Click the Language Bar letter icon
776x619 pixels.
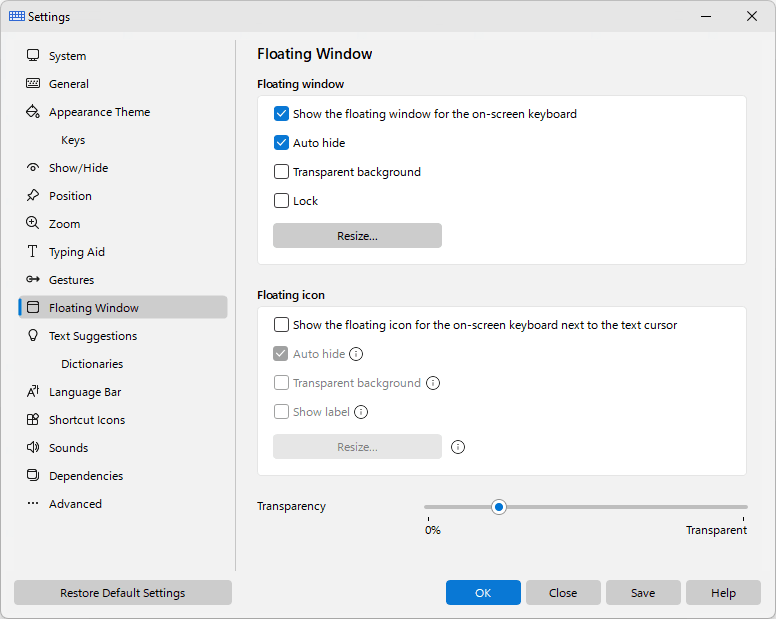(33, 391)
